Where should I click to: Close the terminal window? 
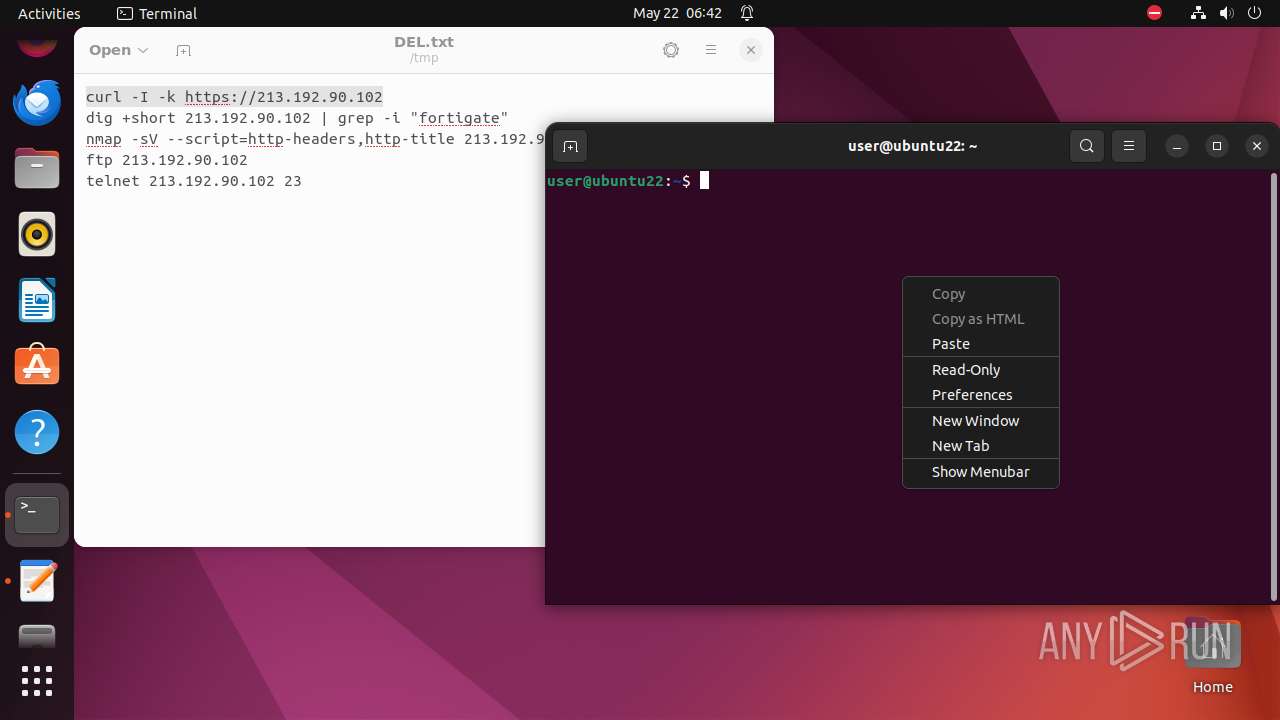point(1257,146)
